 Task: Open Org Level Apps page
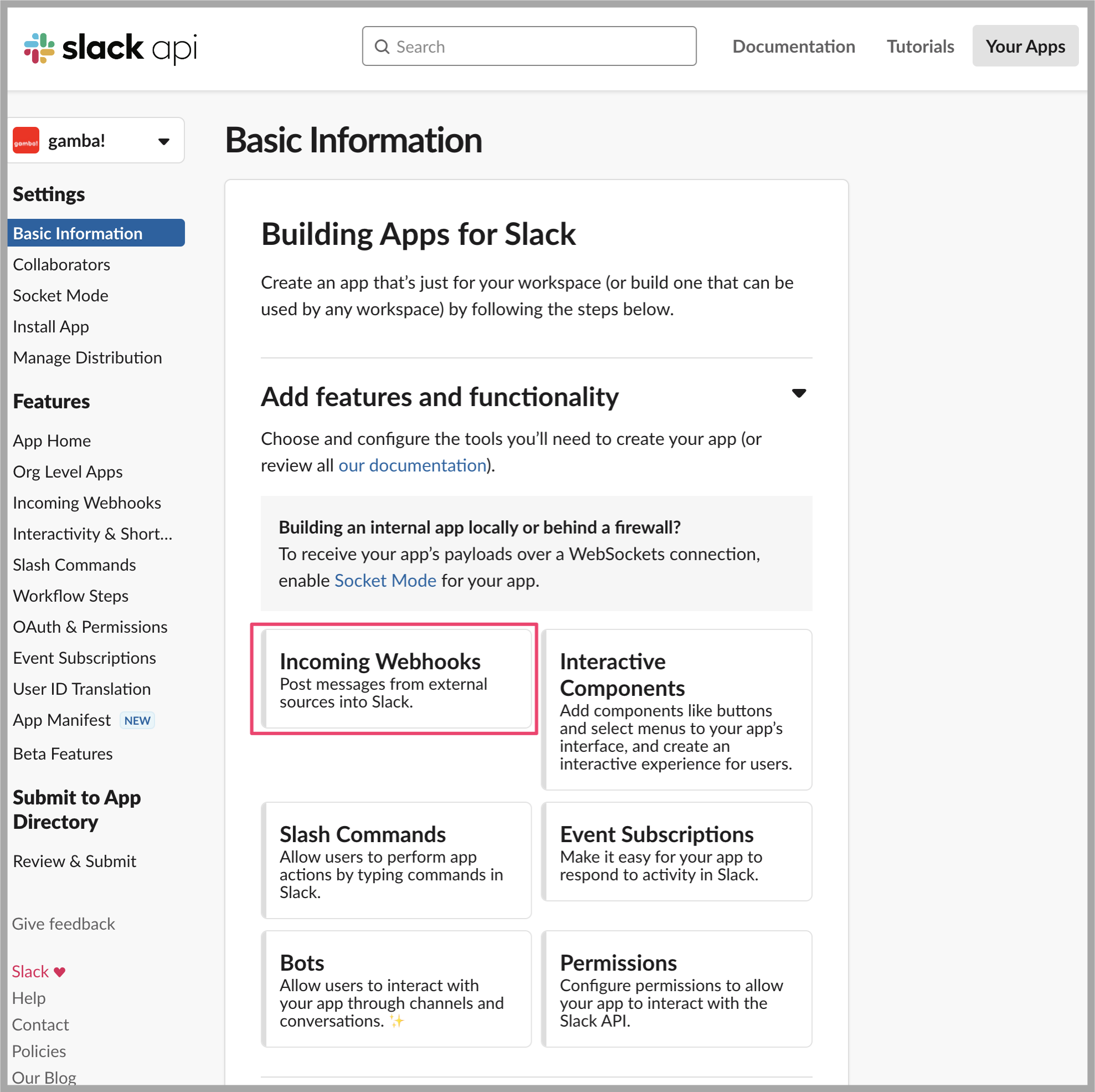click(x=68, y=471)
